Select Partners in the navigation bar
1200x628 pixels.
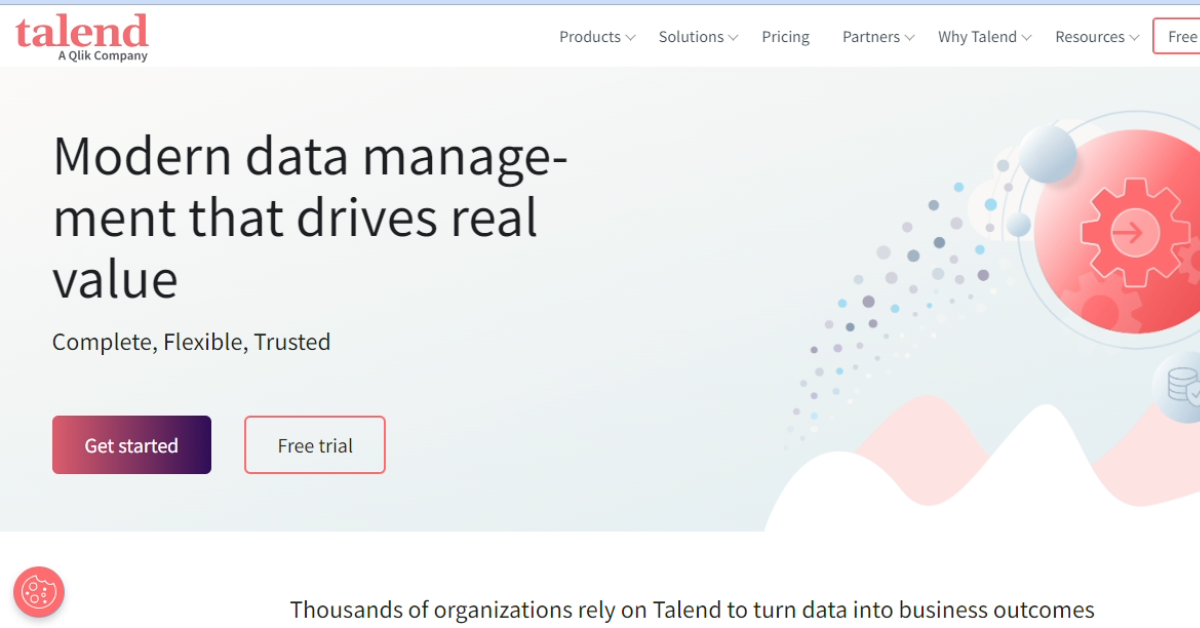pyautogui.click(x=871, y=36)
